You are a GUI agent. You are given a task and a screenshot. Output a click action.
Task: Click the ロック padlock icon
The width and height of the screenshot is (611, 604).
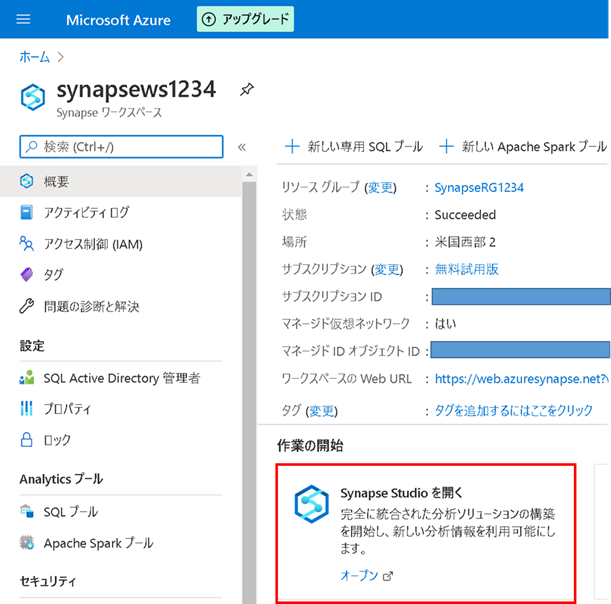pos(27,440)
